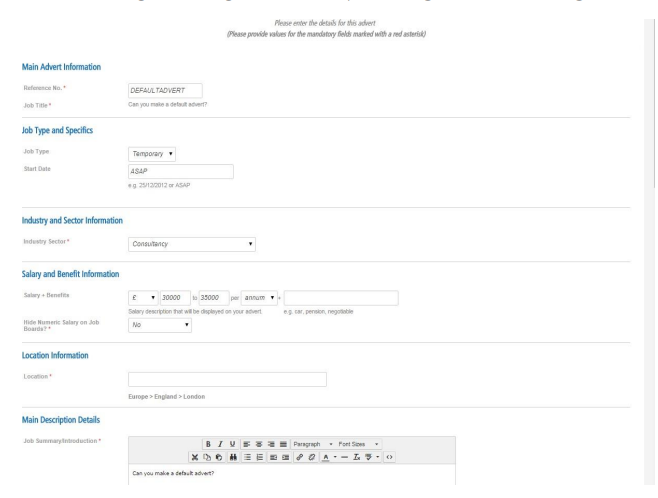The width and height of the screenshot is (658, 498).
Task: Click the 'e.g. car, pension, negotiable' hint
Action: 319,311
